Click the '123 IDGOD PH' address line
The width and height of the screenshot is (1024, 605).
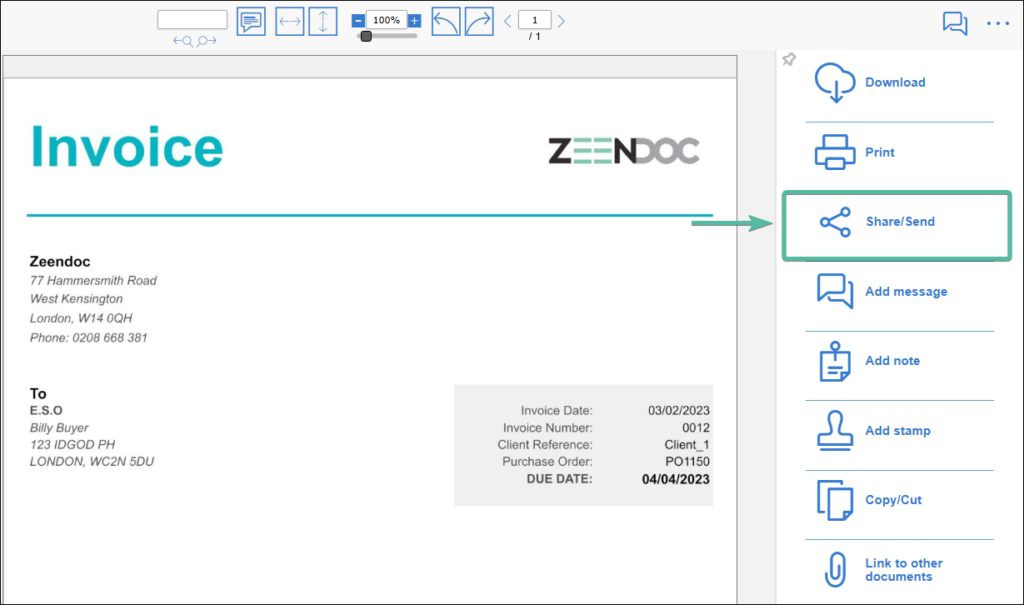(x=72, y=444)
